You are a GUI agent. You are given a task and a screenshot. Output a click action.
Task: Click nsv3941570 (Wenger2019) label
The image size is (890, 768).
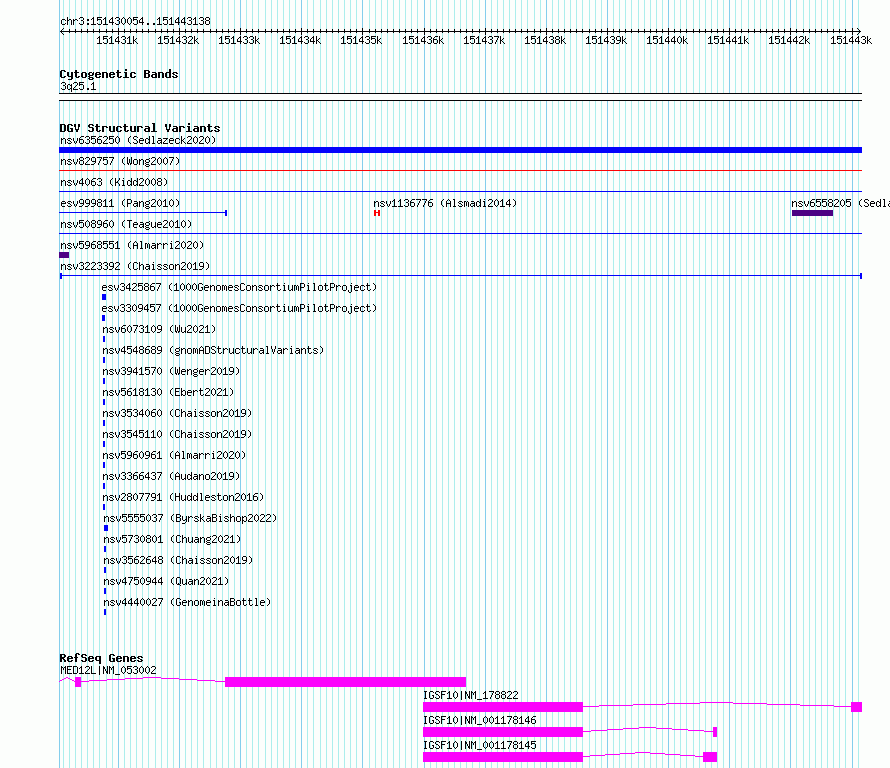tap(171, 371)
